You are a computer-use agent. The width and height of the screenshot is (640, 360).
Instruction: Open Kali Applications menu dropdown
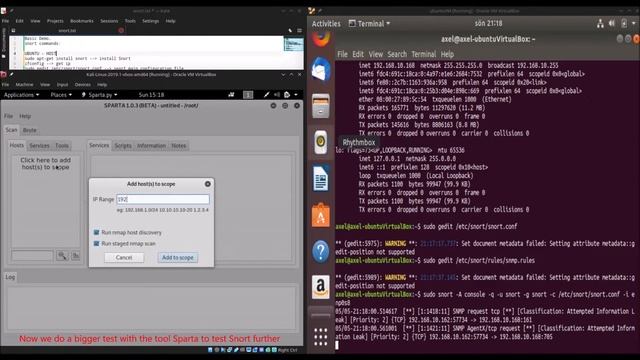22,95
